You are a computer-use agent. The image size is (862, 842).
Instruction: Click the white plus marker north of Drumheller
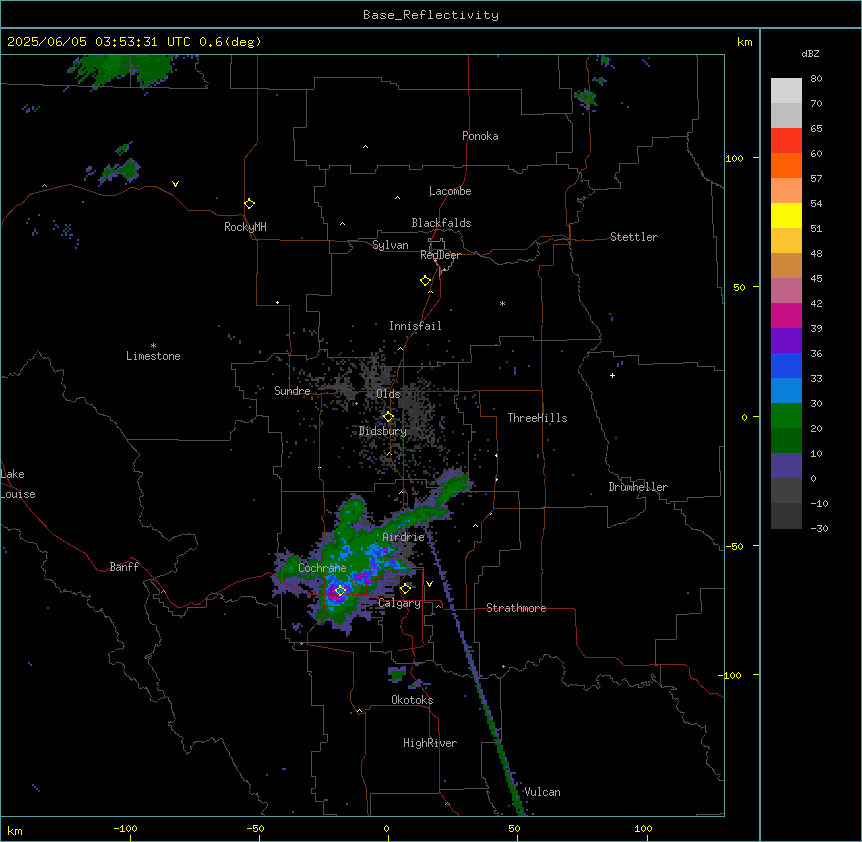[x=612, y=375]
